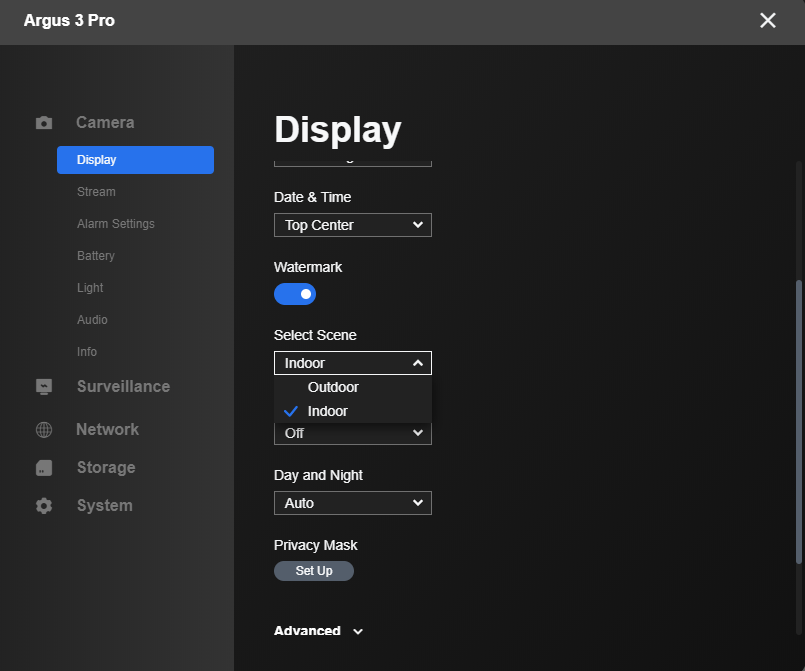Click the Camera section label
805x671 pixels.
point(105,123)
